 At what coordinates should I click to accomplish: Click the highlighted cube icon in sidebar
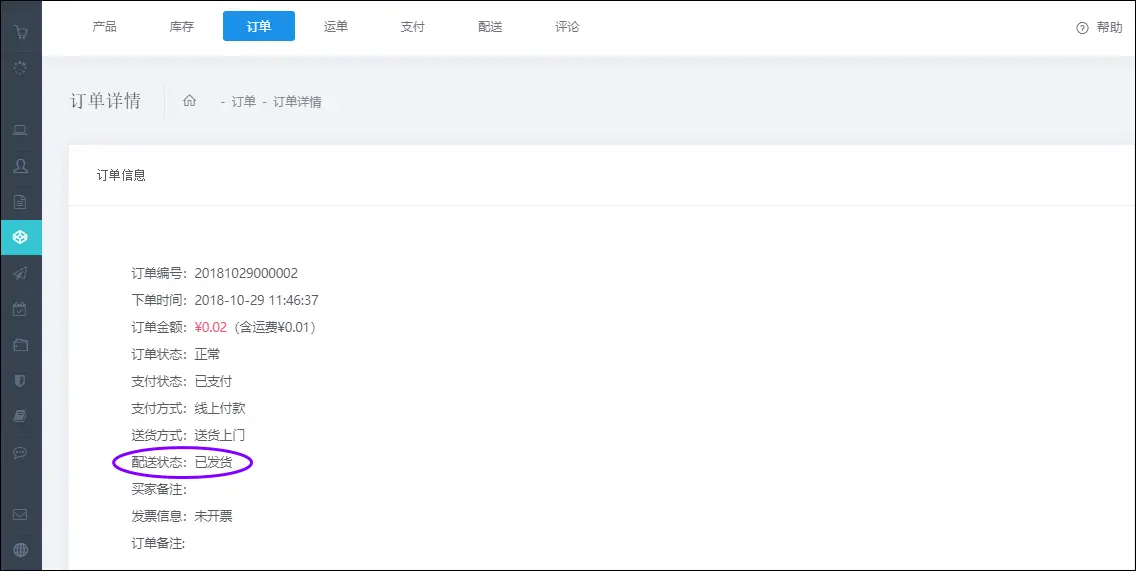[x=20, y=237]
